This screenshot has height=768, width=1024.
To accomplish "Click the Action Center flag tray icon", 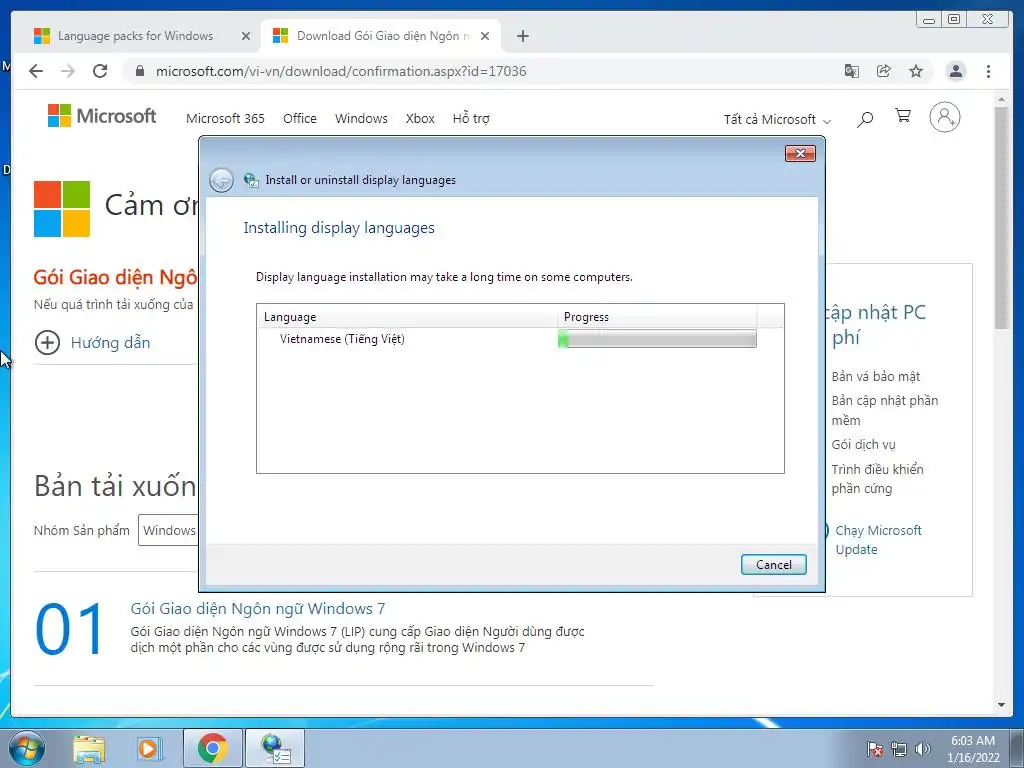I will click(874, 749).
